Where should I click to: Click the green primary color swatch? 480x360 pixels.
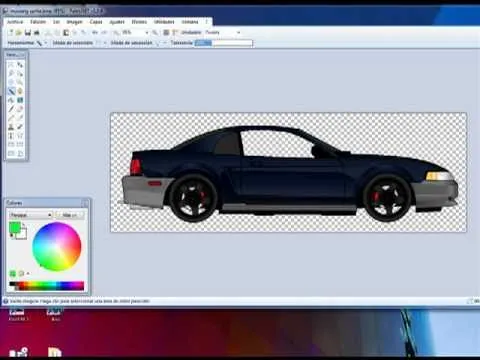point(14,228)
